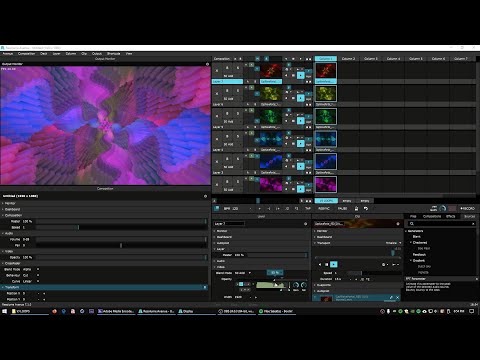Viewport: 480px width, 360px height.
Task: Trigger the Column 2 header
Action: [x=348, y=59]
